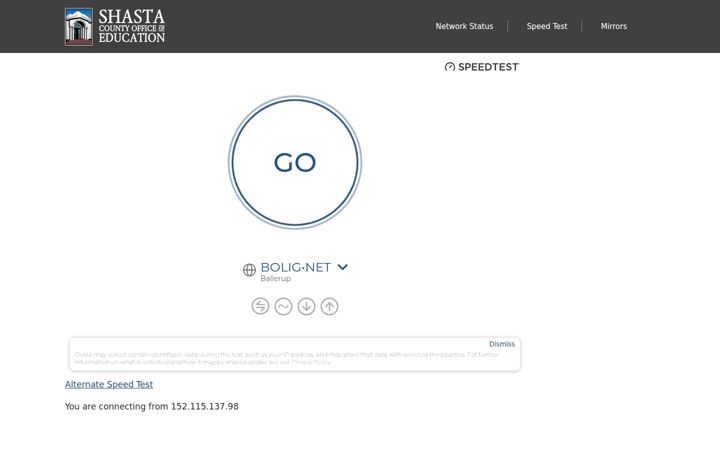Open the Network Status page
Viewport: 720px width, 450px height.
point(464,26)
